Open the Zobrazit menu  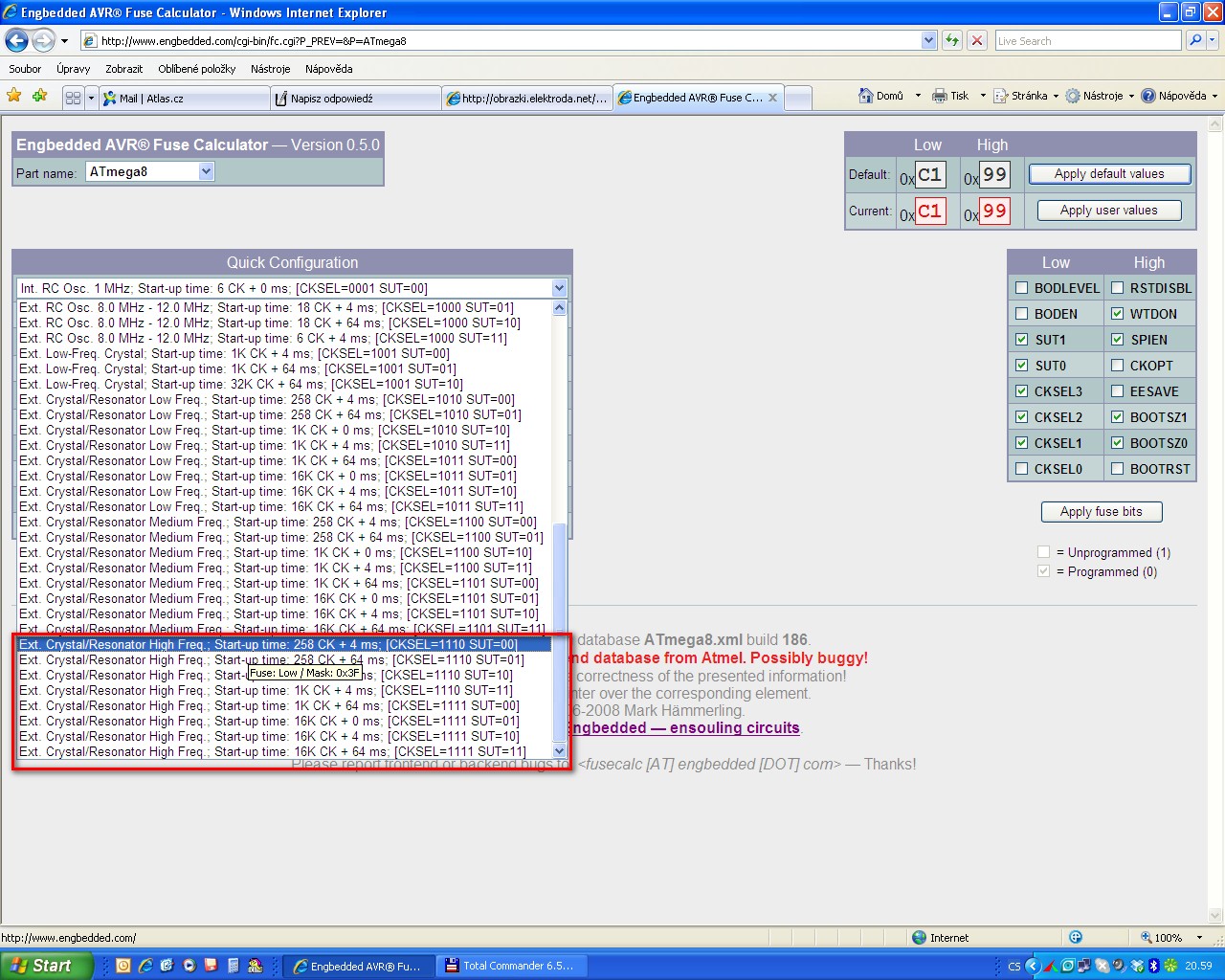tap(124, 69)
